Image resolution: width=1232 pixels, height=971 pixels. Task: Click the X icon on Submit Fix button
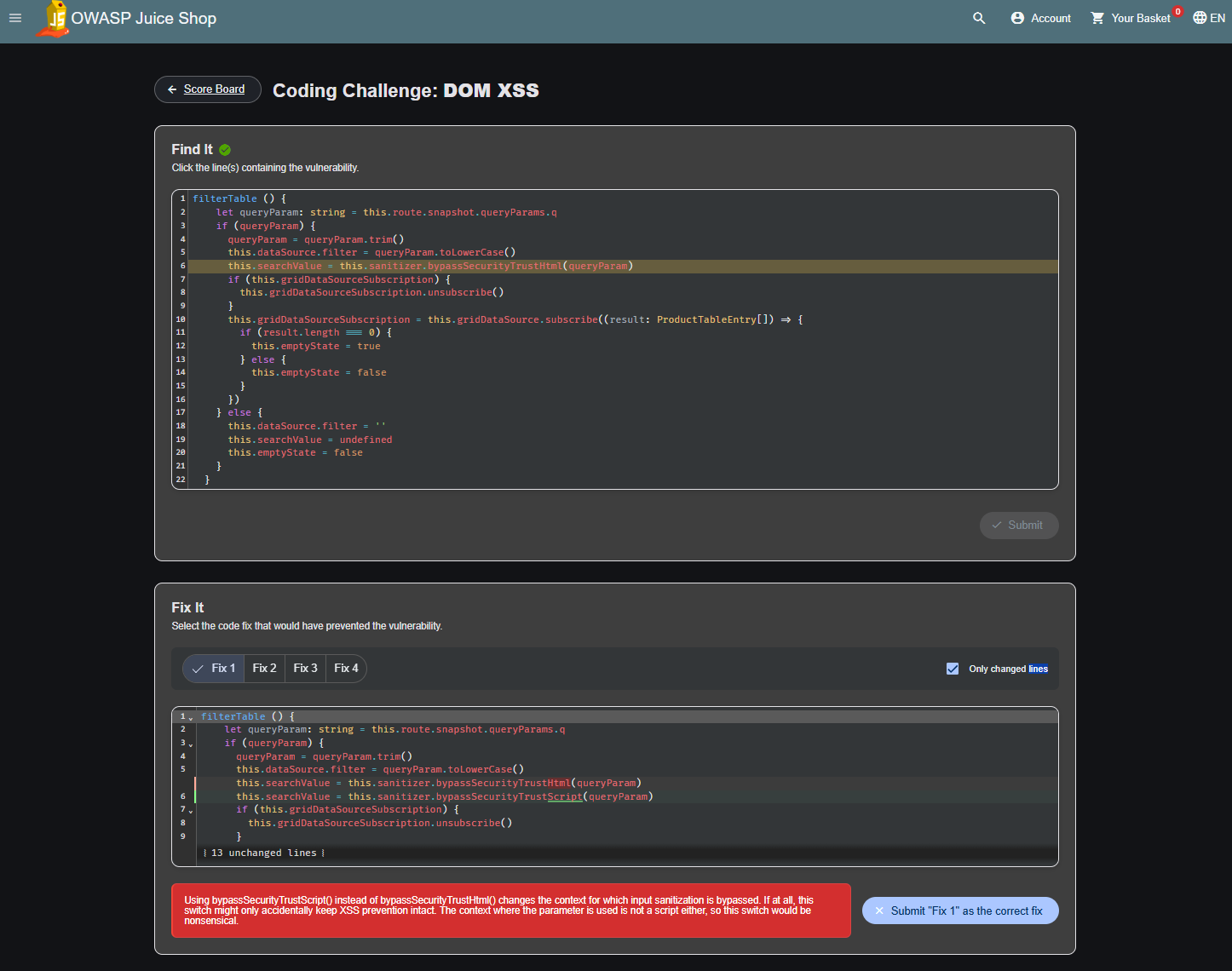(x=879, y=911)
